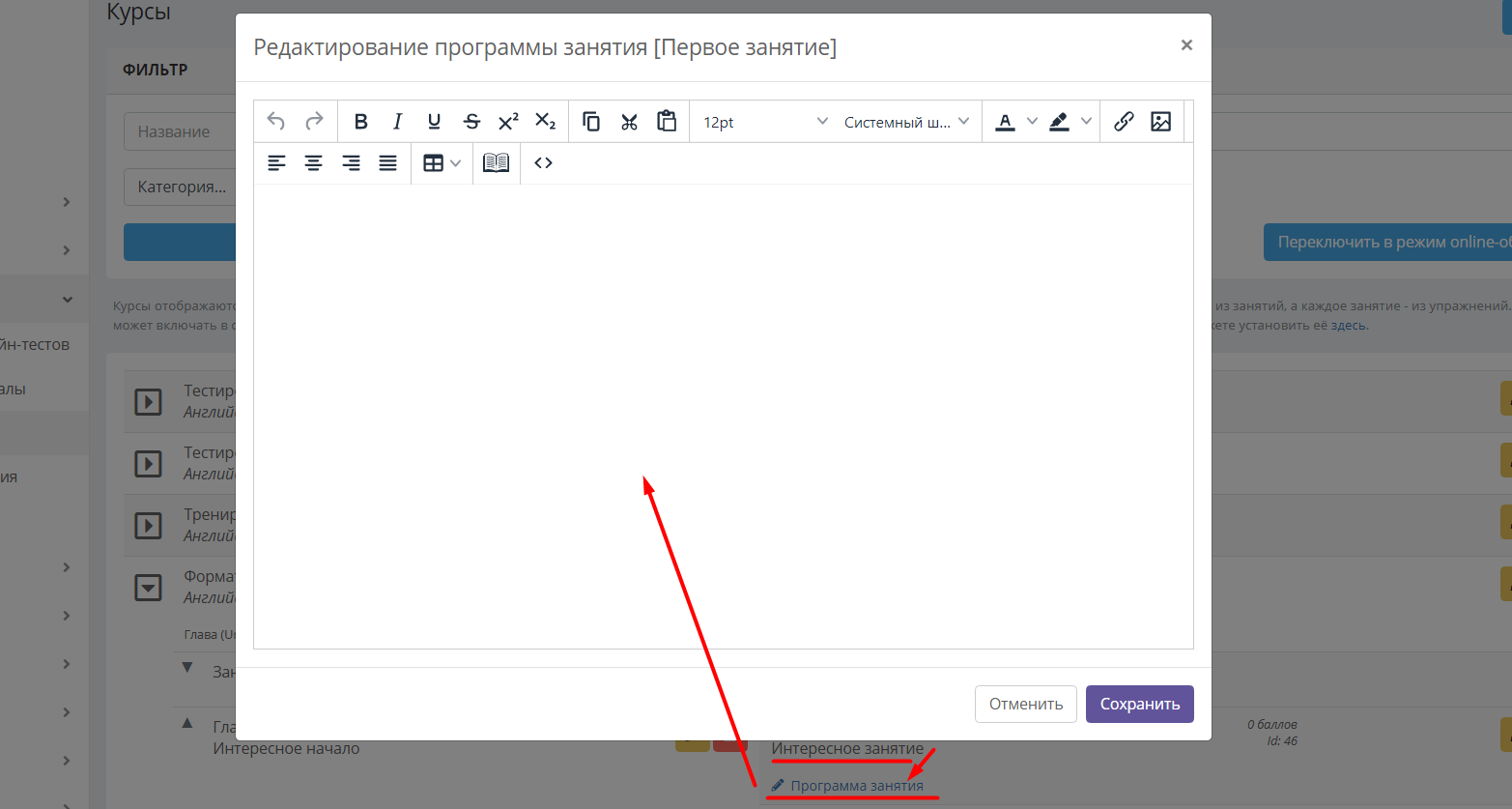Align text left
Screen dimensions: 1512x809
pos(276,162)
